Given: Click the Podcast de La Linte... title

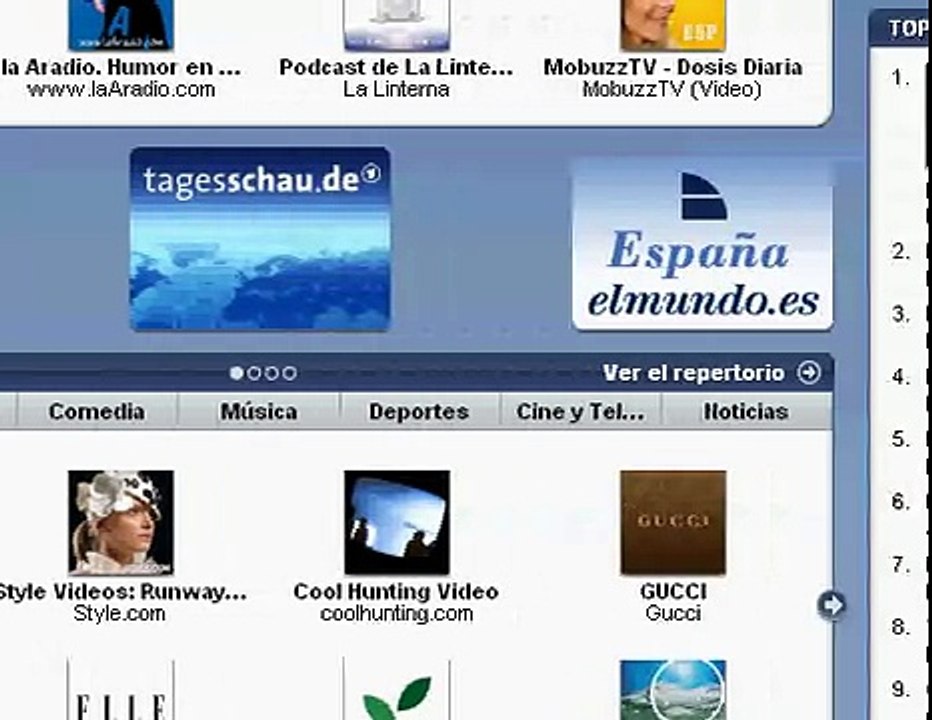Looking at the screenshot, I should click(396, 67).
